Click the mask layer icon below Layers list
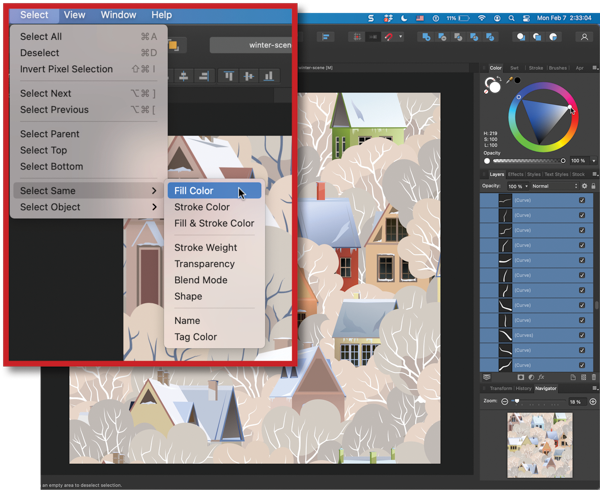The height and width of the screenshot is (490, 600). coord(520,377)
